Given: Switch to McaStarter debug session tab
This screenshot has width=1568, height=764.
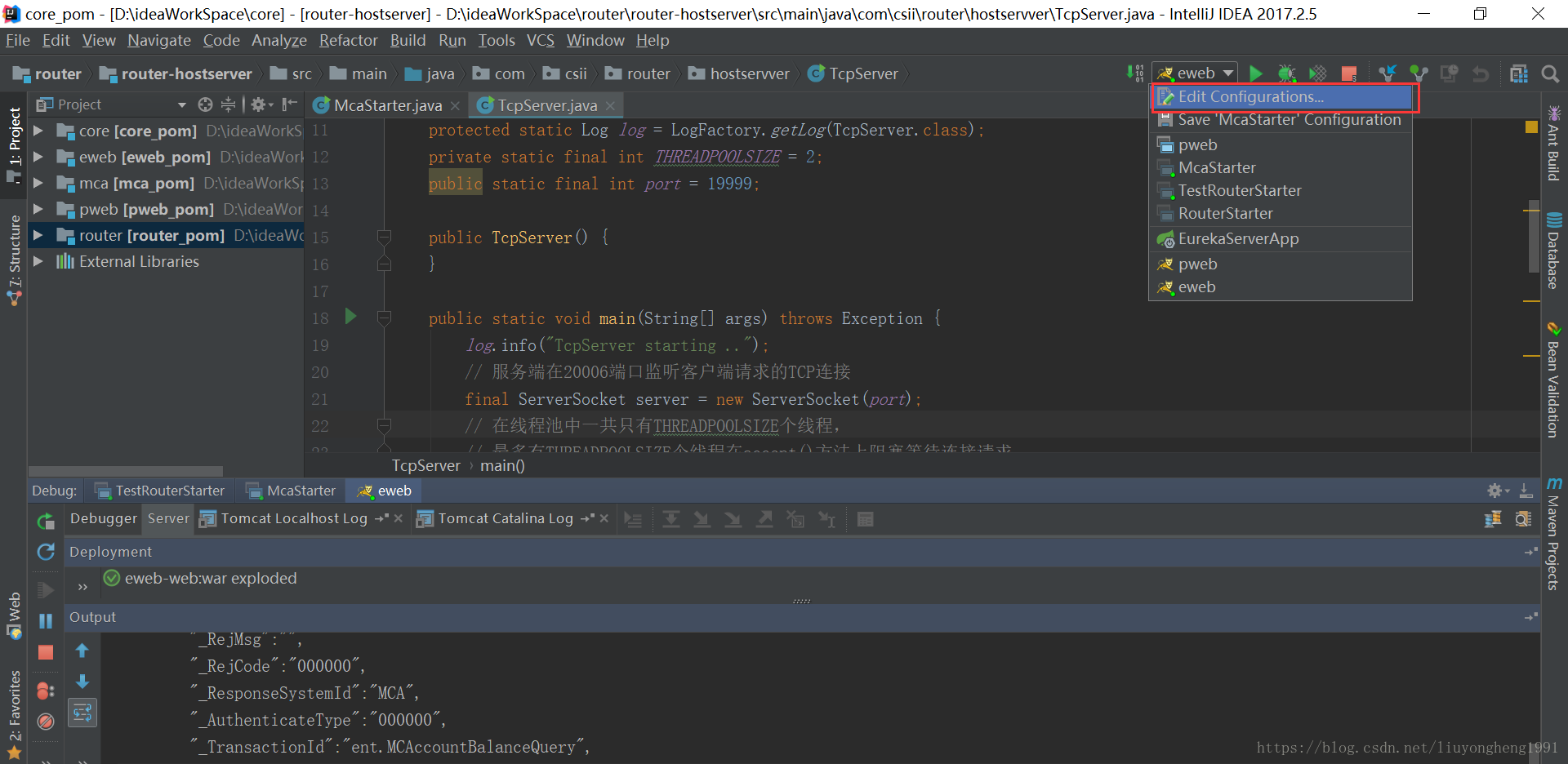Looking at the screenshot, I should click(292, 491).
